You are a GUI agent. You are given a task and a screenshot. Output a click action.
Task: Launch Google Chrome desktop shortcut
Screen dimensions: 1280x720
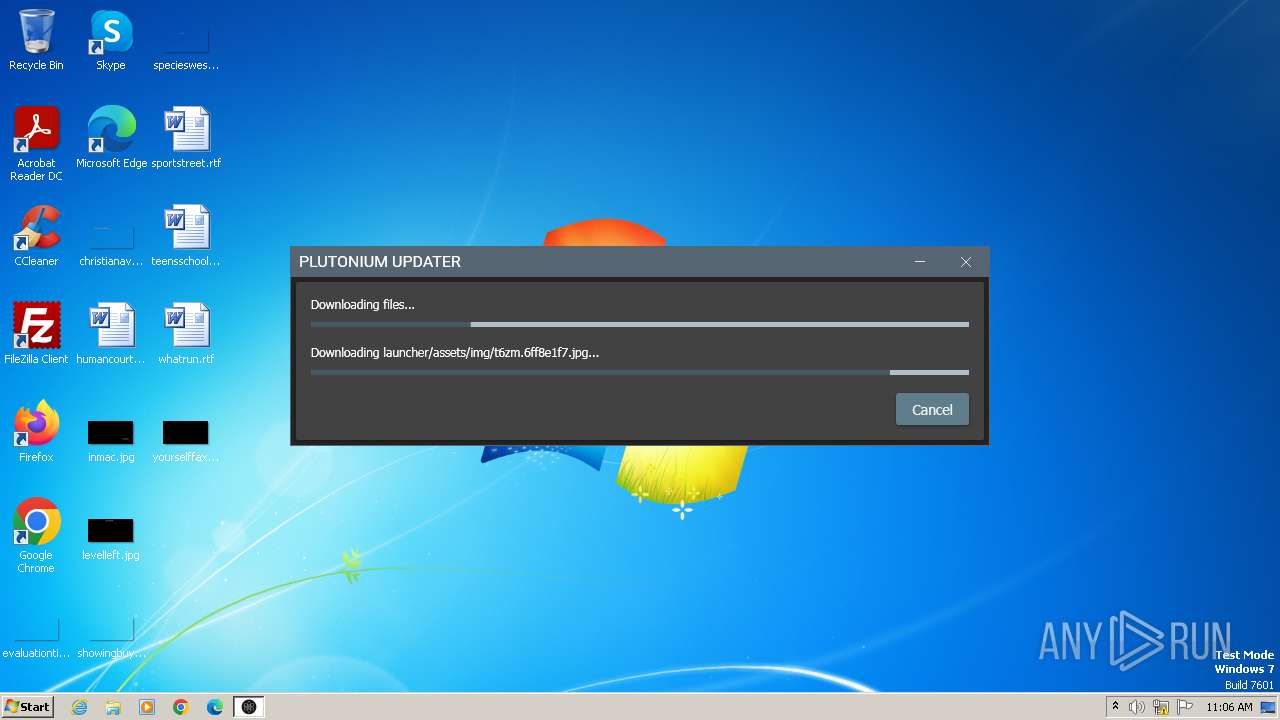tap(36, 536)
